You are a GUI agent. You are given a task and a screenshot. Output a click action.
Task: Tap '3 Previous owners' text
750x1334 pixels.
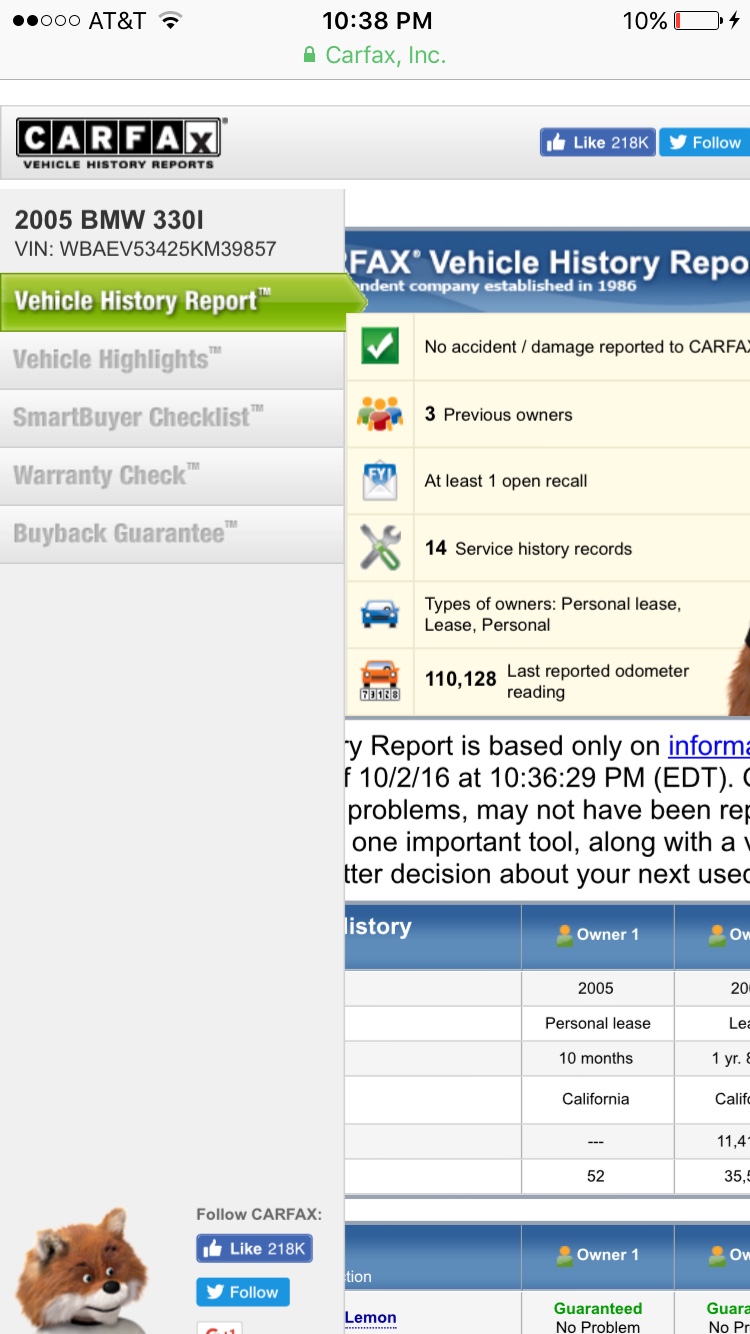(498, 414)
